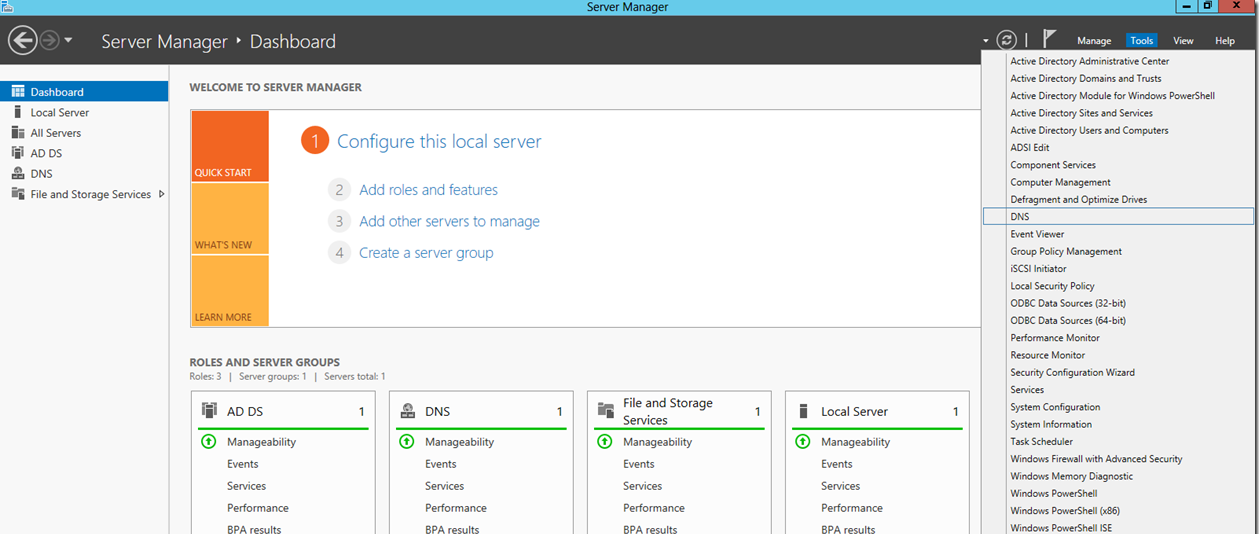Click the AD DS tile header icon
The height and width of the screenshot is (534, 1259).
click(x=209, y=410)
